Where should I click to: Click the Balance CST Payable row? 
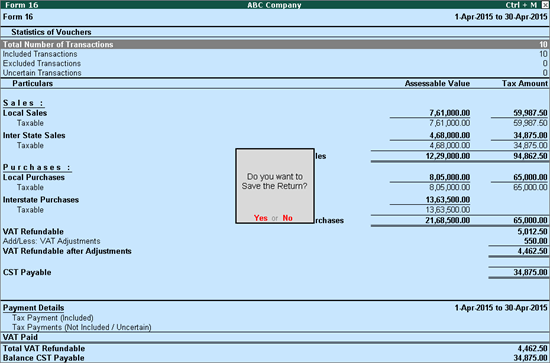(275, 358)
